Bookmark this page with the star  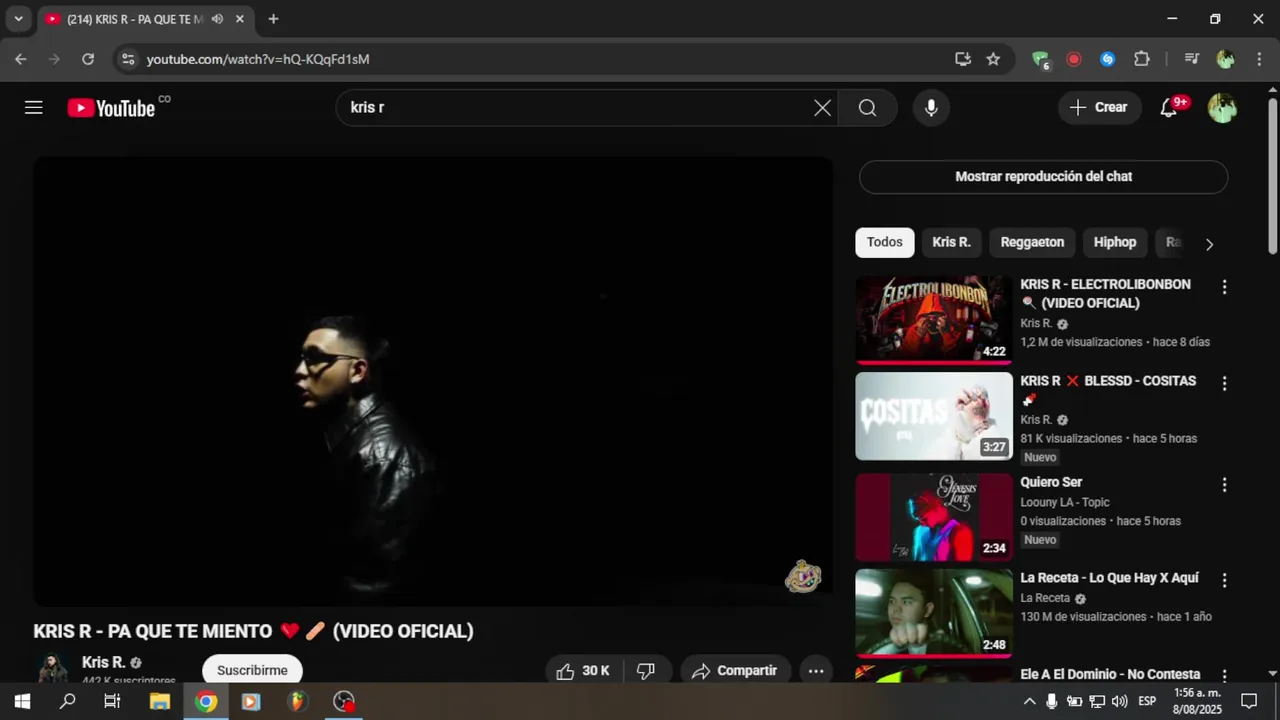tap(993, 59)
